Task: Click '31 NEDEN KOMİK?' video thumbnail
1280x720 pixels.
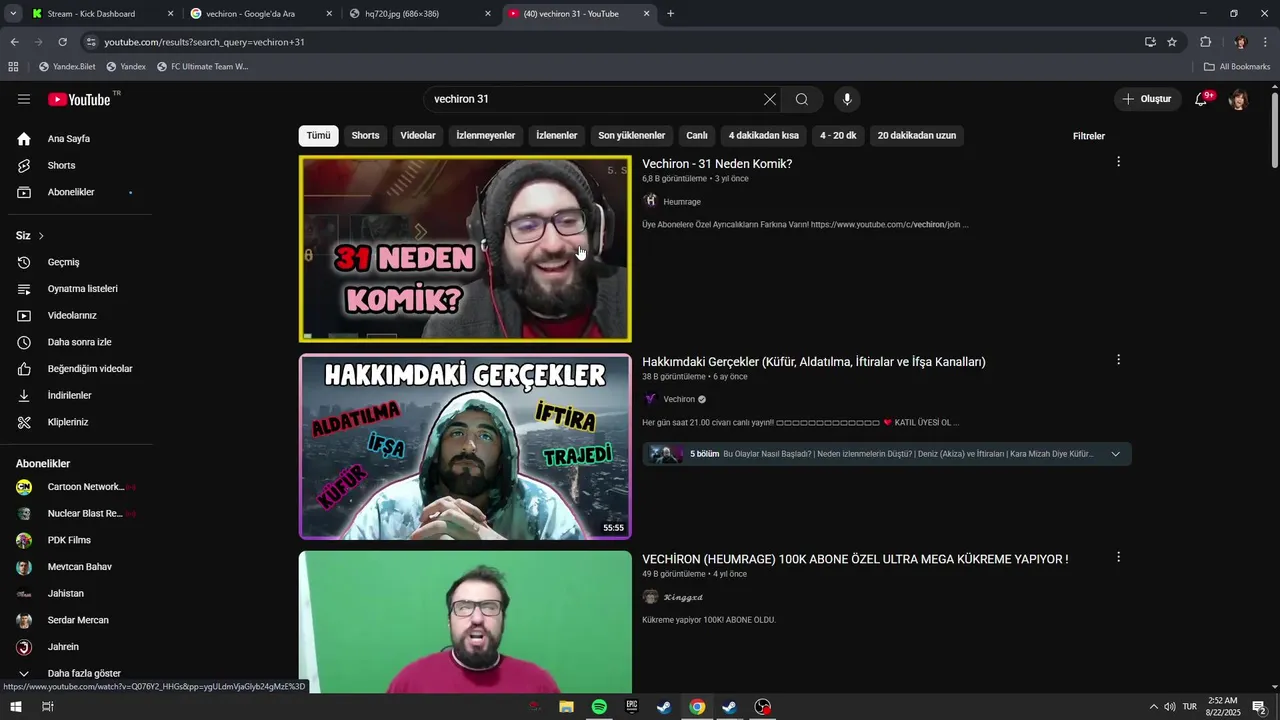Action: click(465, 249)
